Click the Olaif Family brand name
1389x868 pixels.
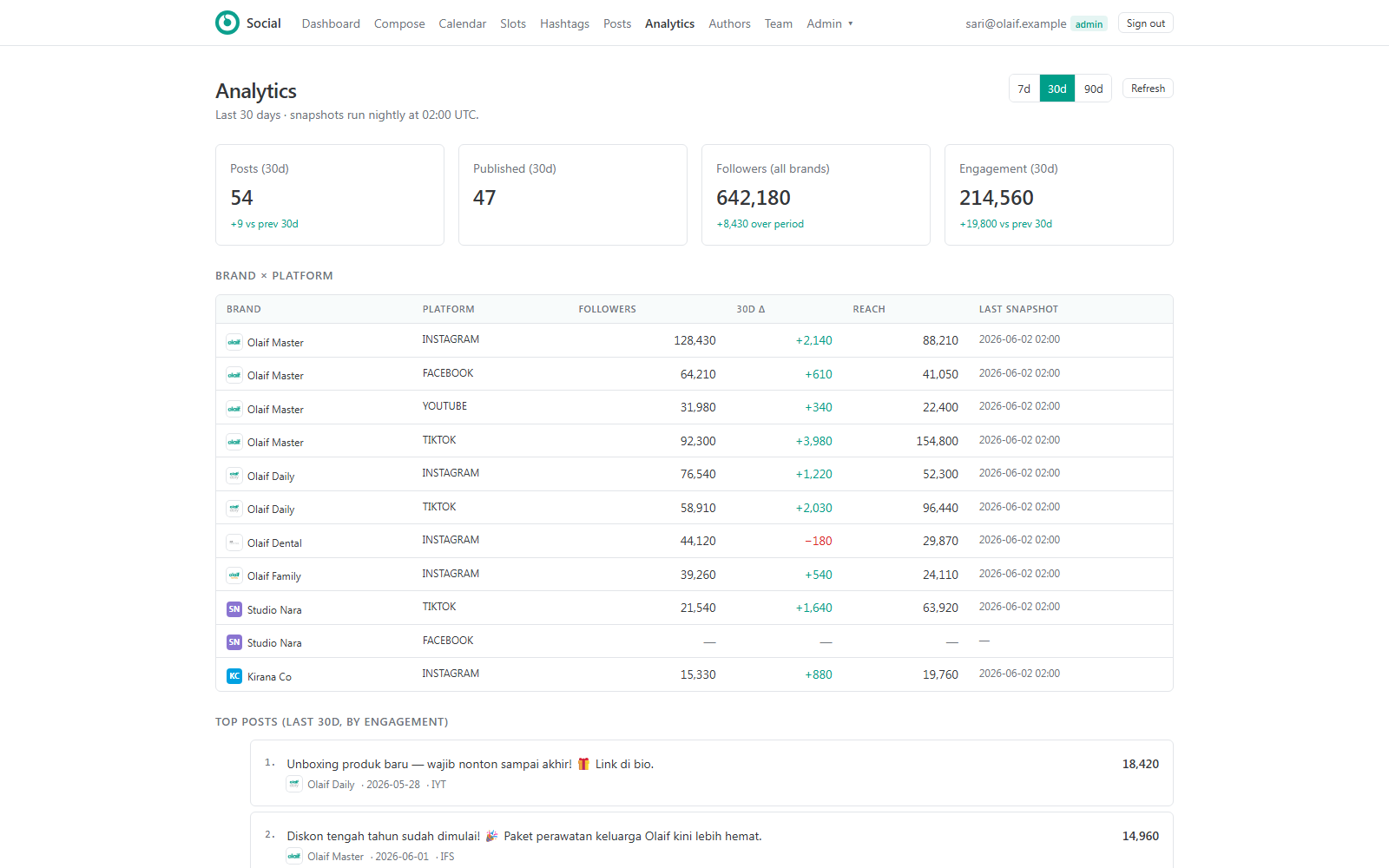274,576
